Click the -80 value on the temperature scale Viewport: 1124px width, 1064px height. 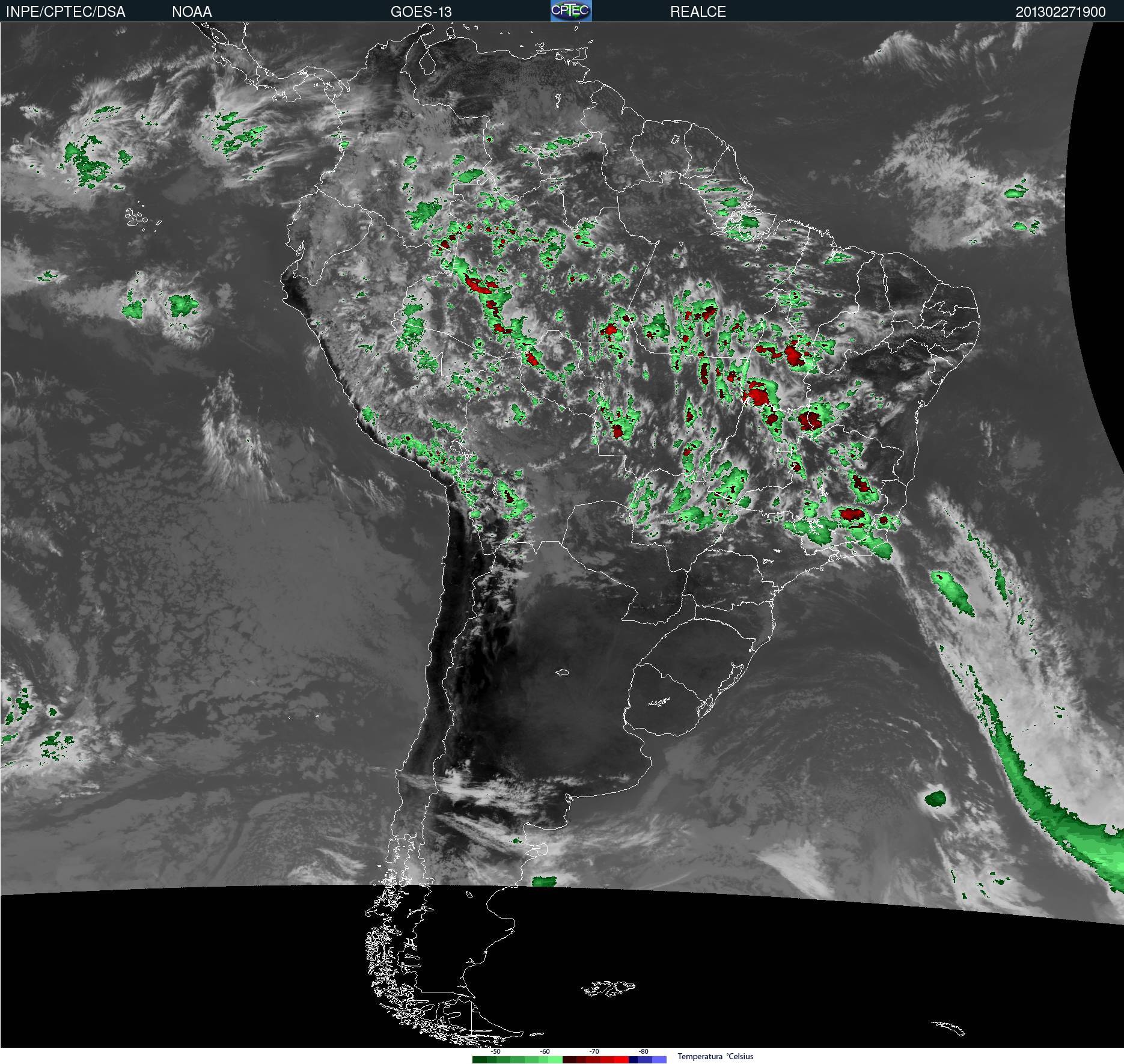[644, 1051]
